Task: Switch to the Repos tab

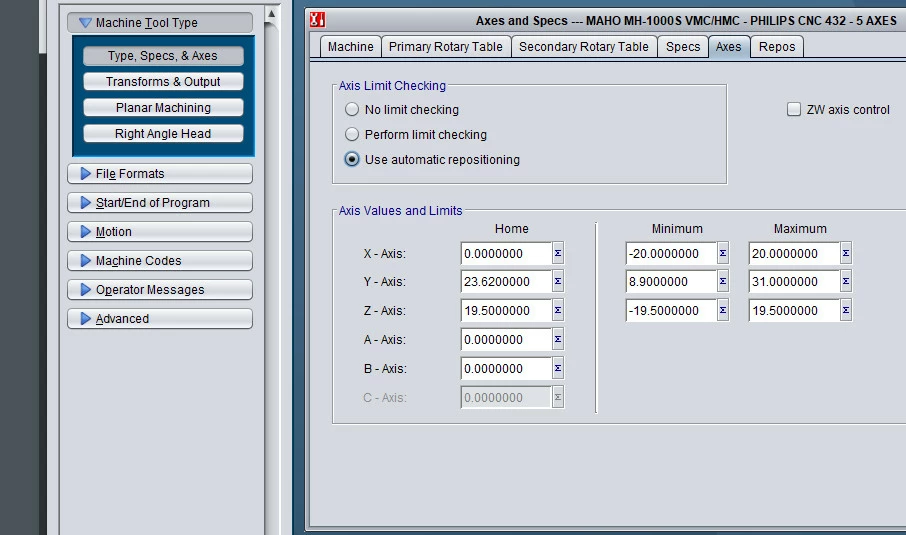Action: 777,46
